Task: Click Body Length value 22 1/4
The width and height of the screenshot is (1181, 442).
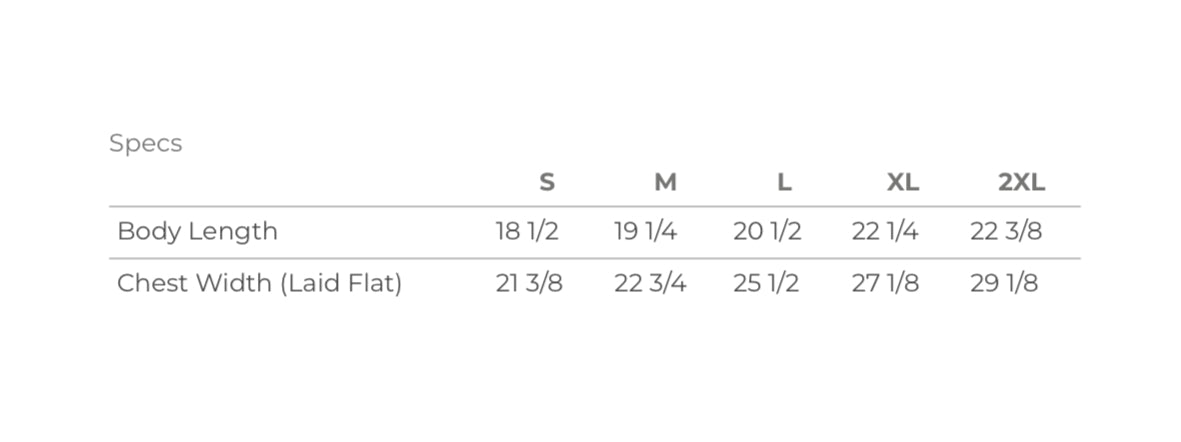Action: click(x=885, y=231)
